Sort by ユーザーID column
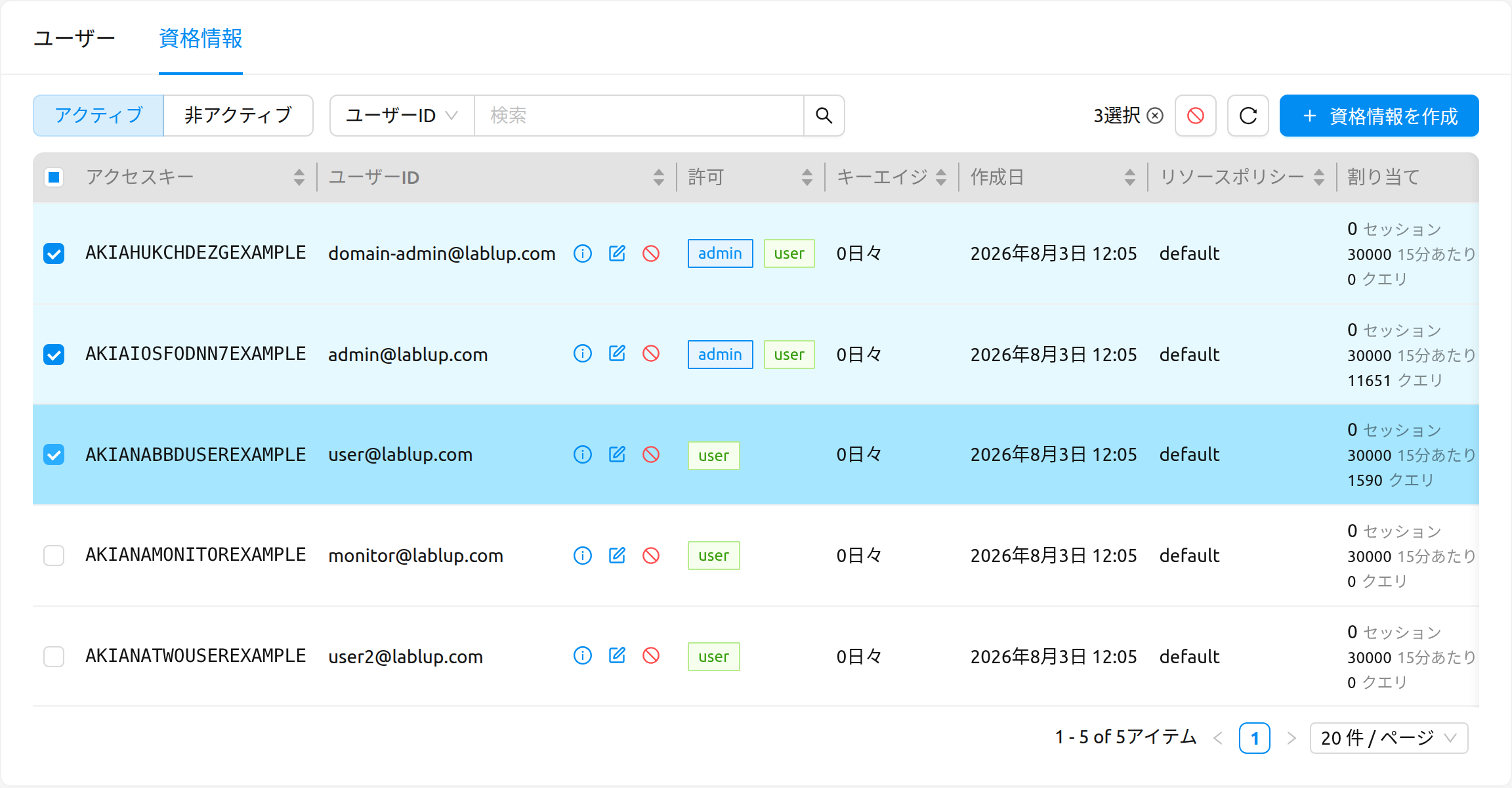 coord(659,177)
